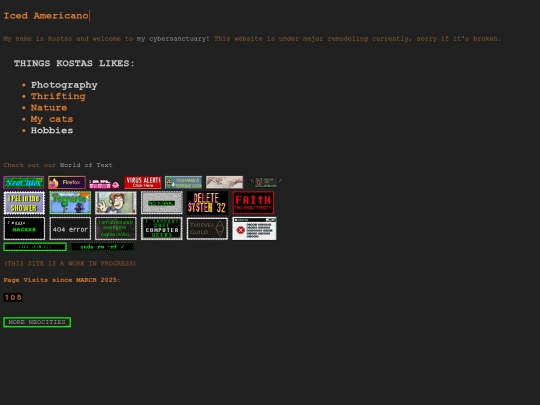Click the 'I pee in the shower' stamp
Screen dimensions: 540x405
(24, 203)
